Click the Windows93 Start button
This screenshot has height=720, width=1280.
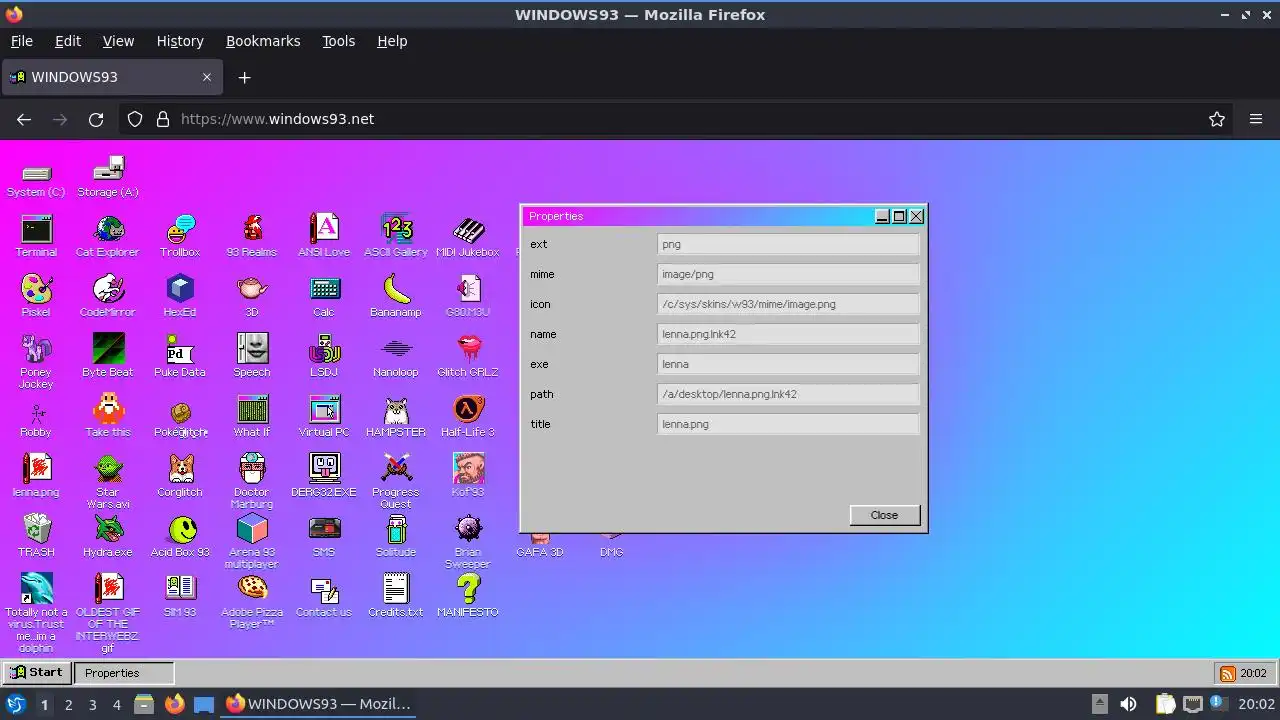(36, 673)
